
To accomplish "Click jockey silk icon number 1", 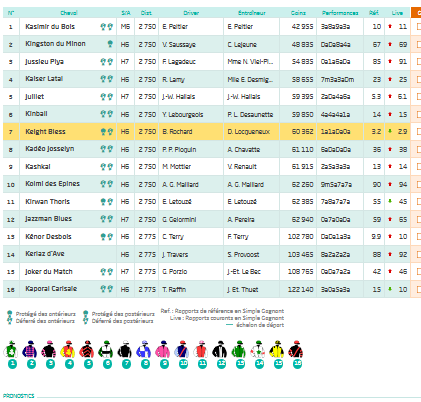I will click(12, 349).
